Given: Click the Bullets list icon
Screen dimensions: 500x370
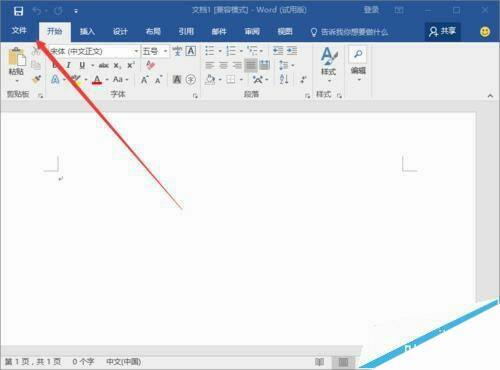Looking at the screenshot, I should [x=210, y=51].
